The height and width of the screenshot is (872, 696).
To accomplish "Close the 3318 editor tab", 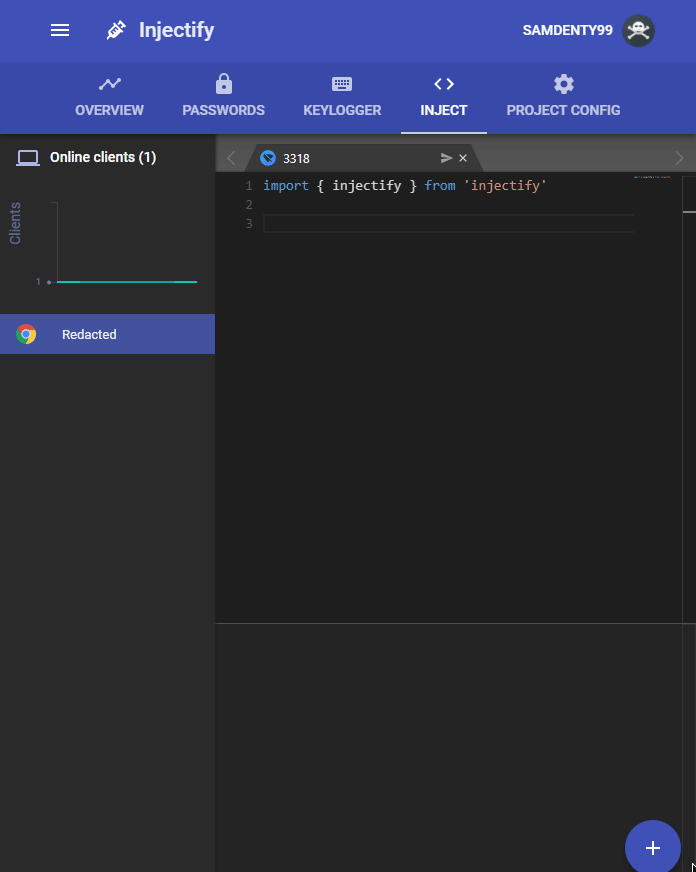I will click(463, 158).
